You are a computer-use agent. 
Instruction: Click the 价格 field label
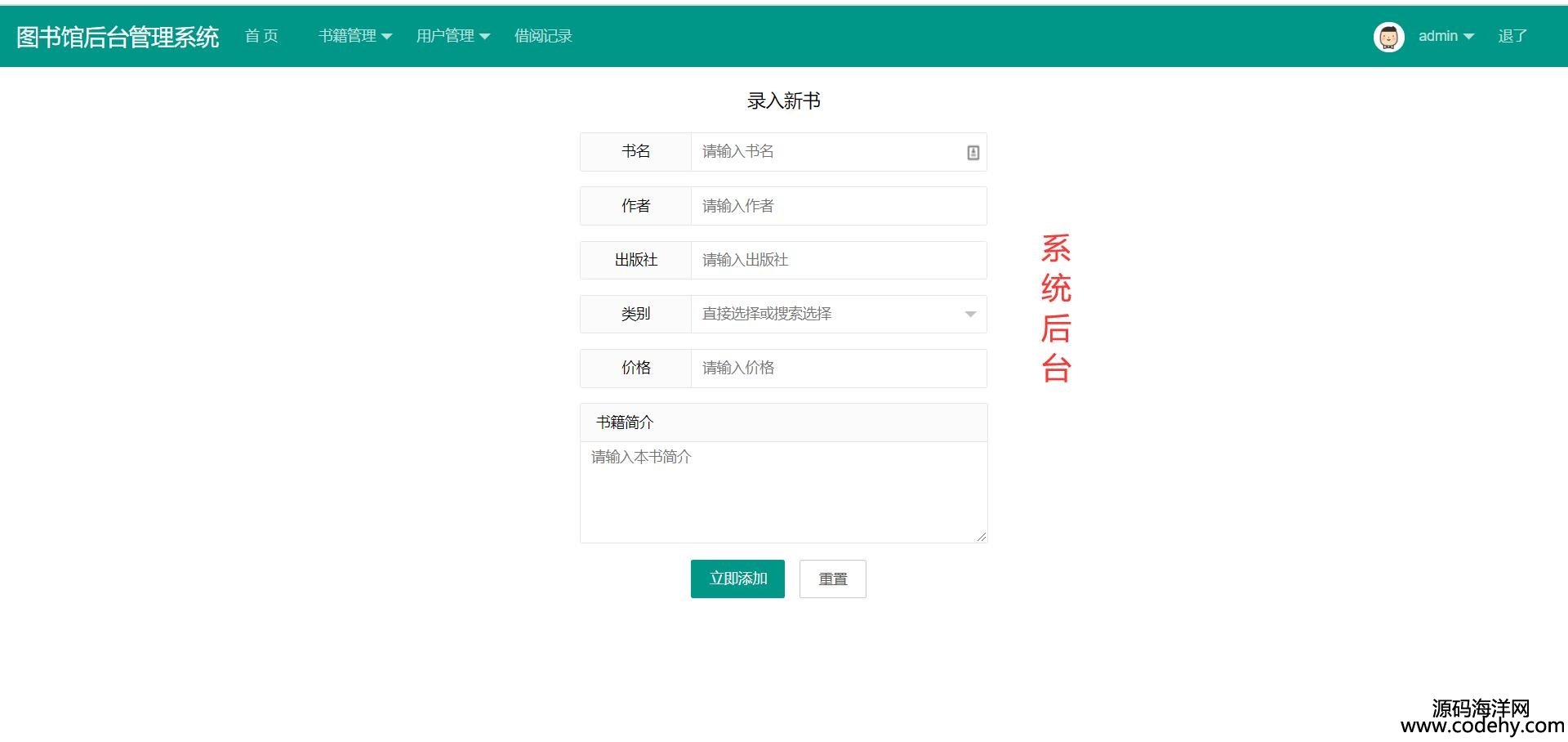coord(635,368)
